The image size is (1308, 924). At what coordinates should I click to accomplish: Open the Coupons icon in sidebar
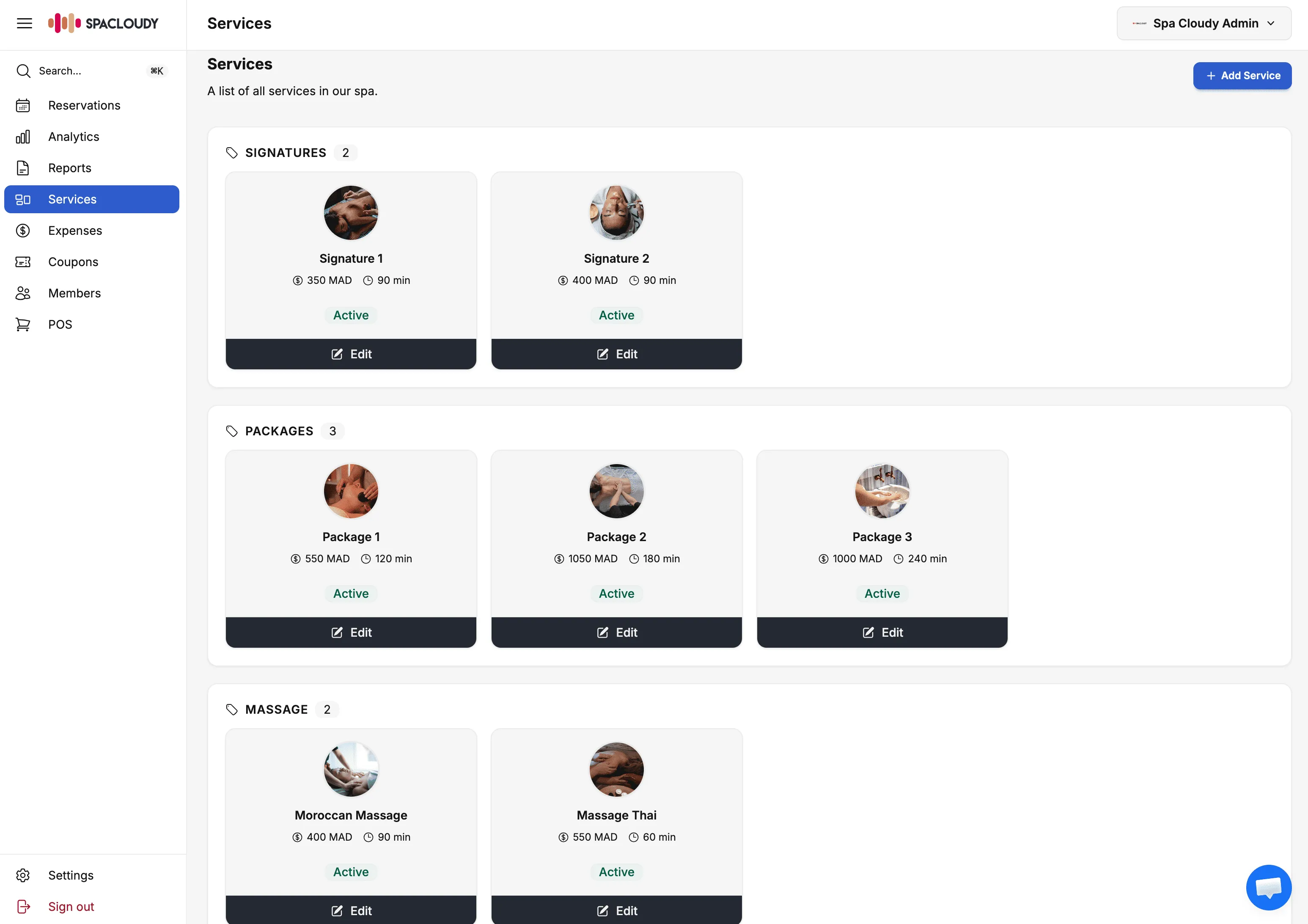[23, 261]
